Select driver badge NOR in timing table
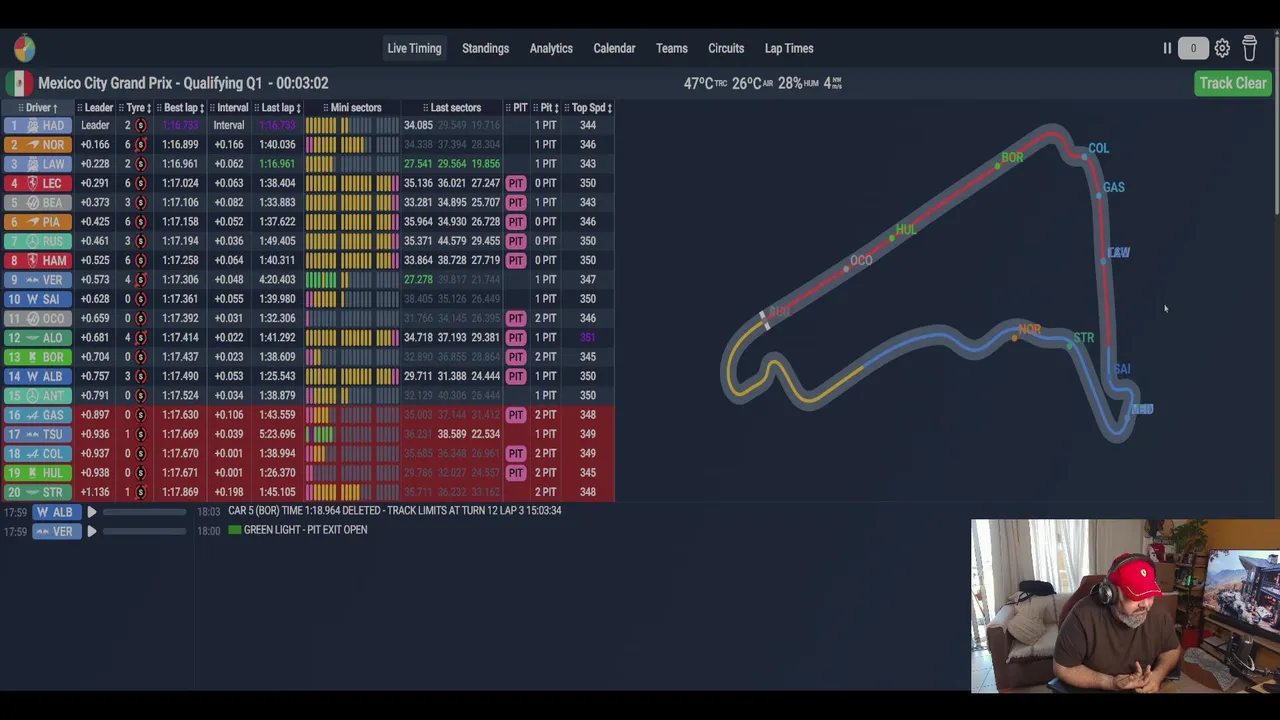Viewport: 1280px width, 720px height. 36,145
